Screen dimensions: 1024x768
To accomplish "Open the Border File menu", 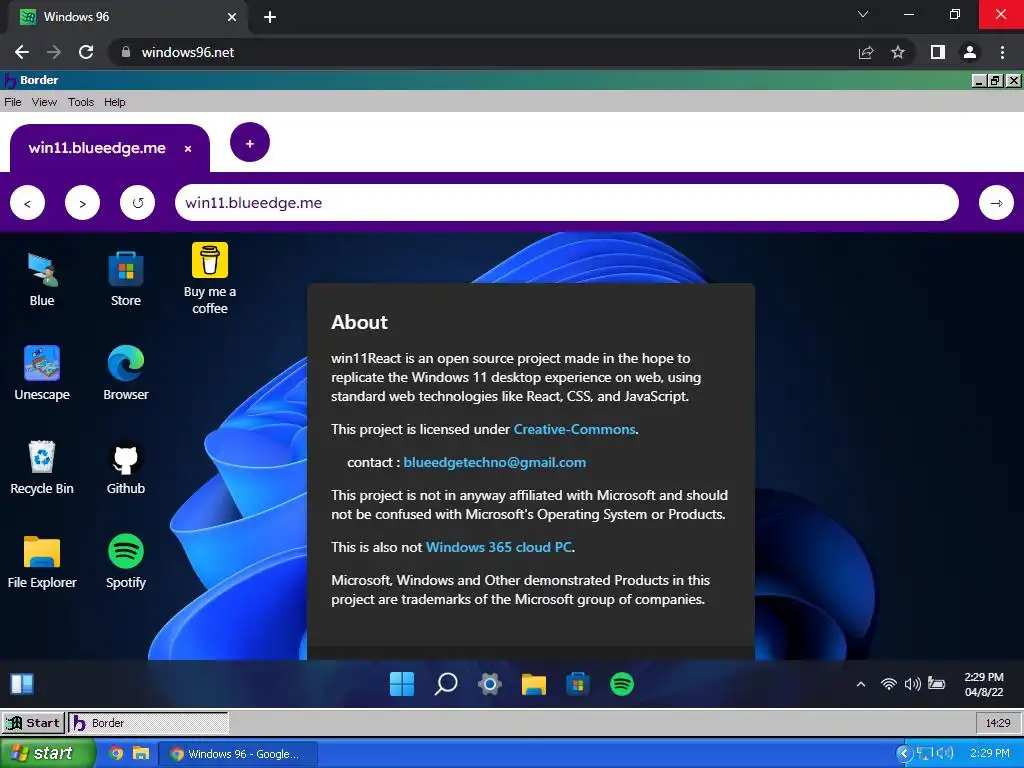I will 13,102.
